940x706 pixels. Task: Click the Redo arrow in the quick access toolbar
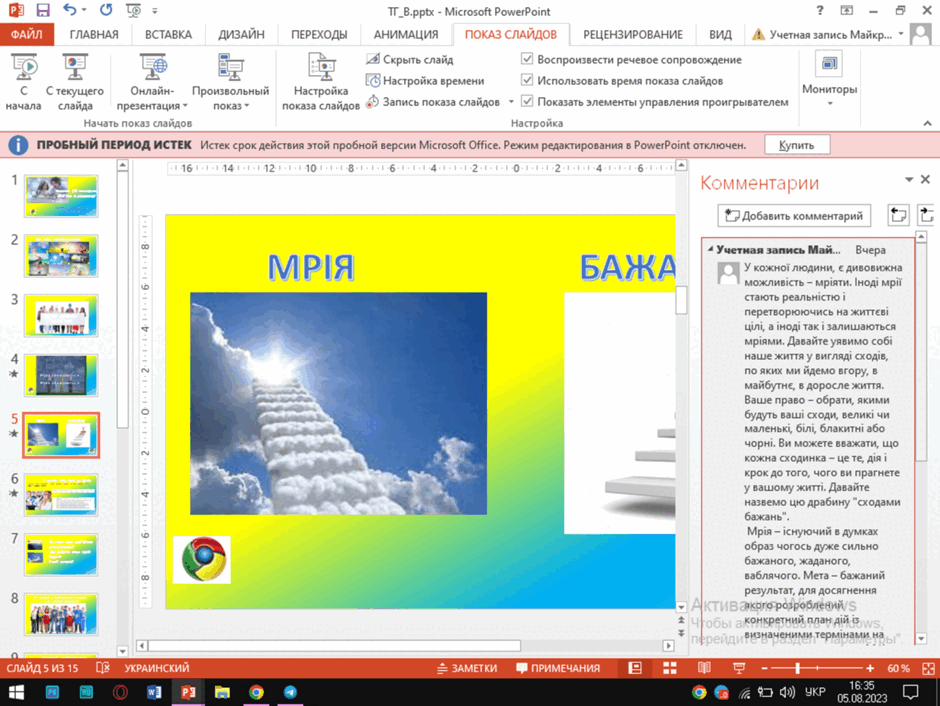[x=106, y=10]
